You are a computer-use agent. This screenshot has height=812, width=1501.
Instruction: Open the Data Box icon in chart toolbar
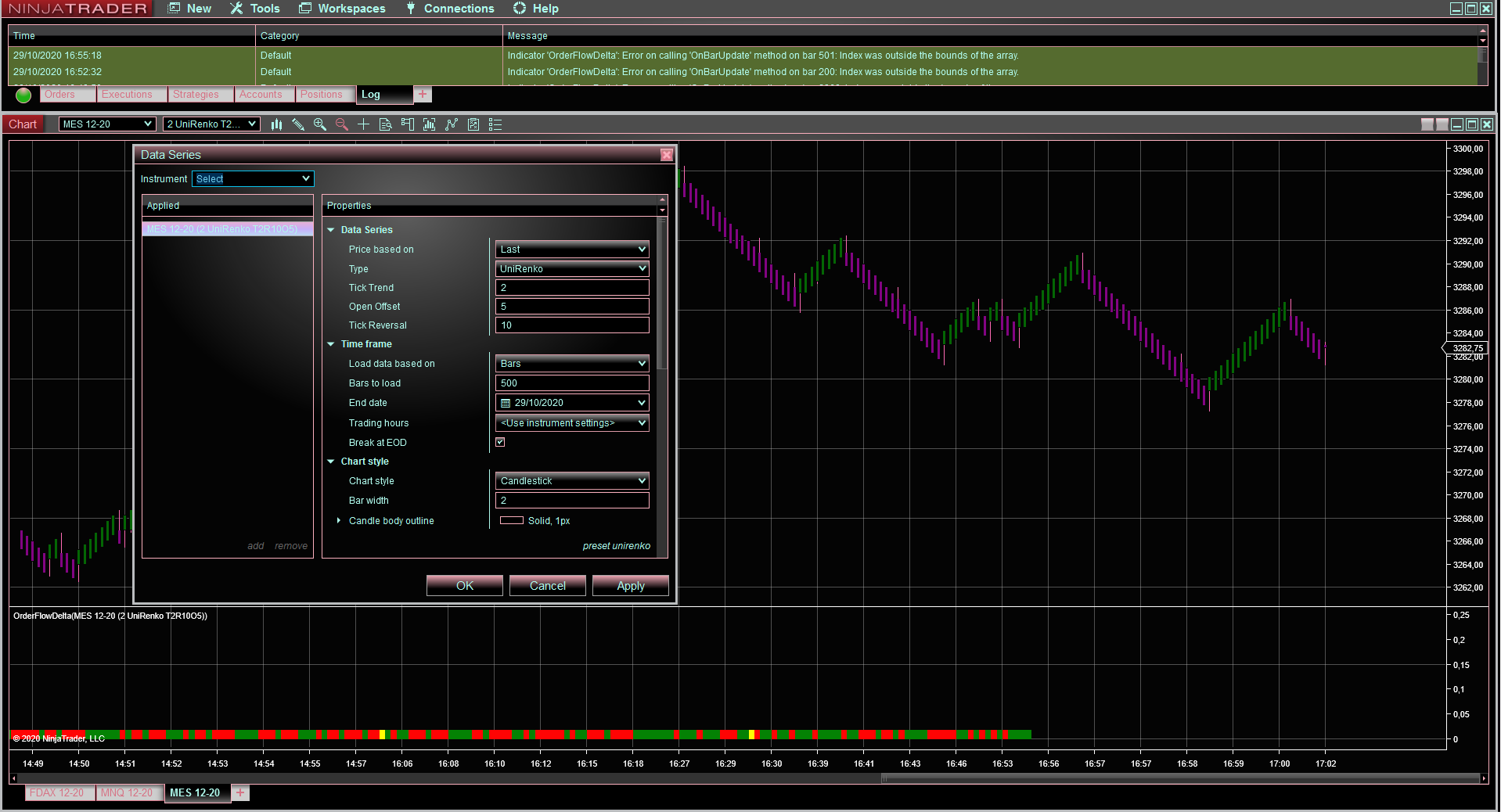coord(385,124)
